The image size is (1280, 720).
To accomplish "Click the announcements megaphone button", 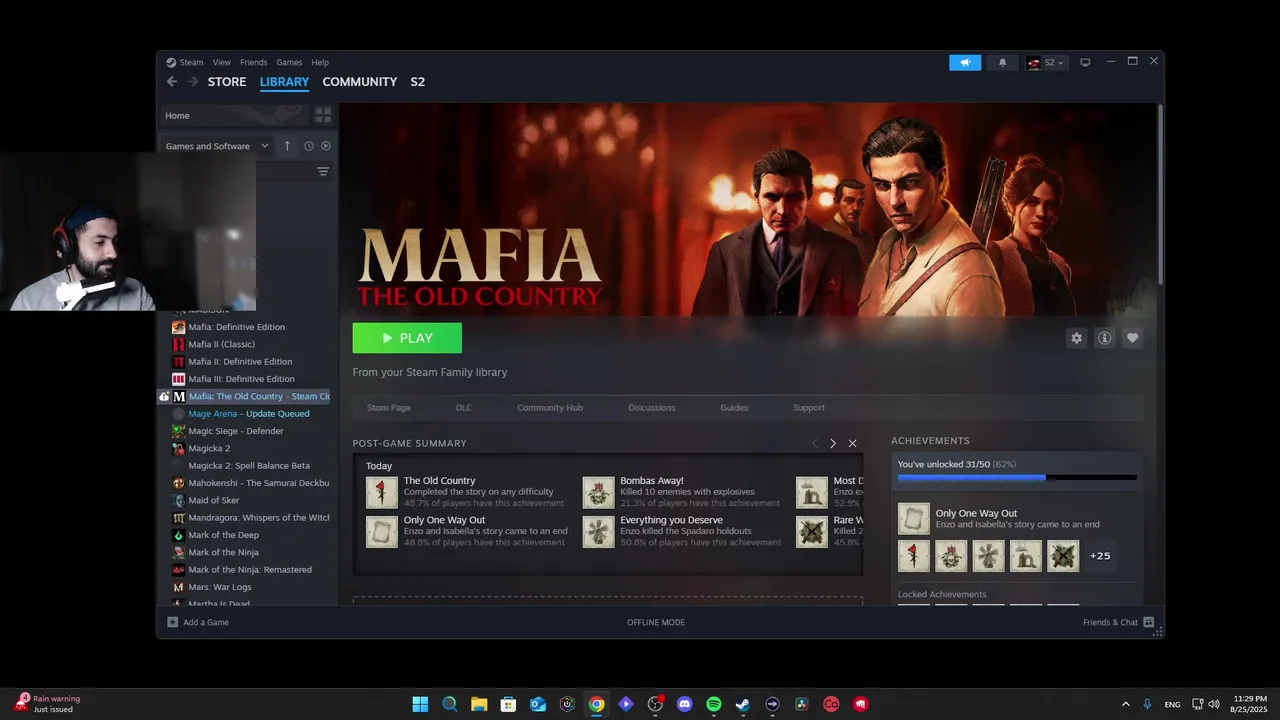I will point(965,62).
